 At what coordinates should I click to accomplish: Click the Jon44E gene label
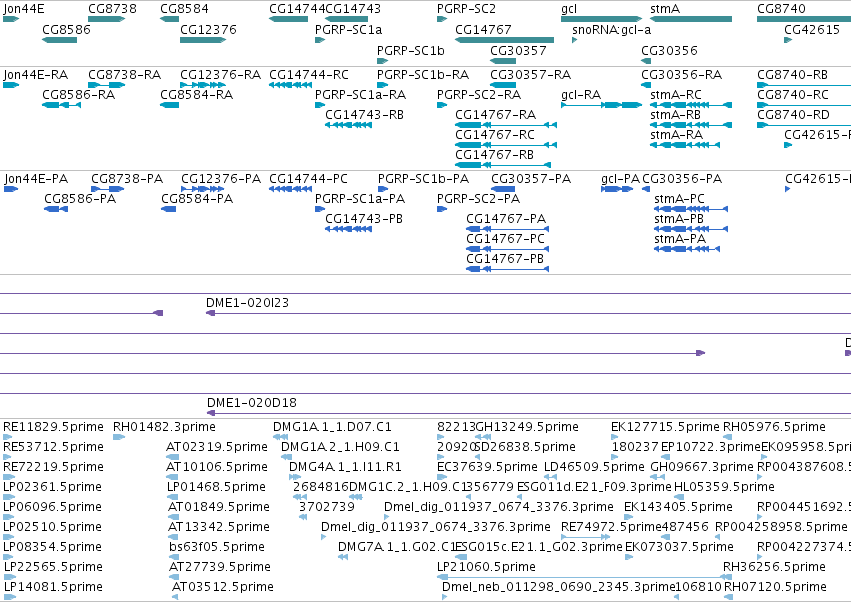(x=23, y=9)
